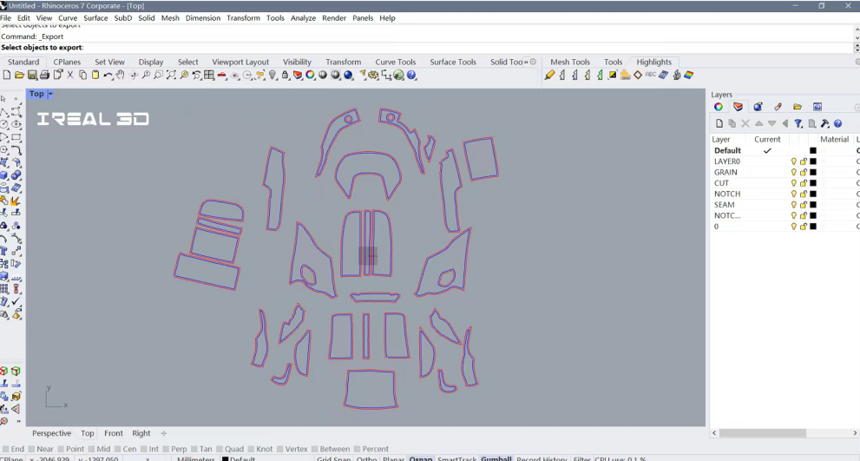Click the New file icon in Standard toolbar
Viewport: 860px width, 461px height.
tap(7, 75)
